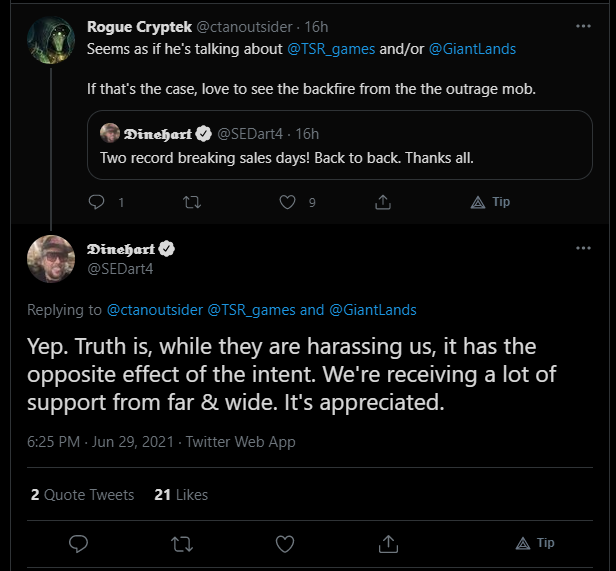Like Dinehart's main tweet
Image resolution: width=616 pixels, height=571 pixels.
tap(285, 544)
